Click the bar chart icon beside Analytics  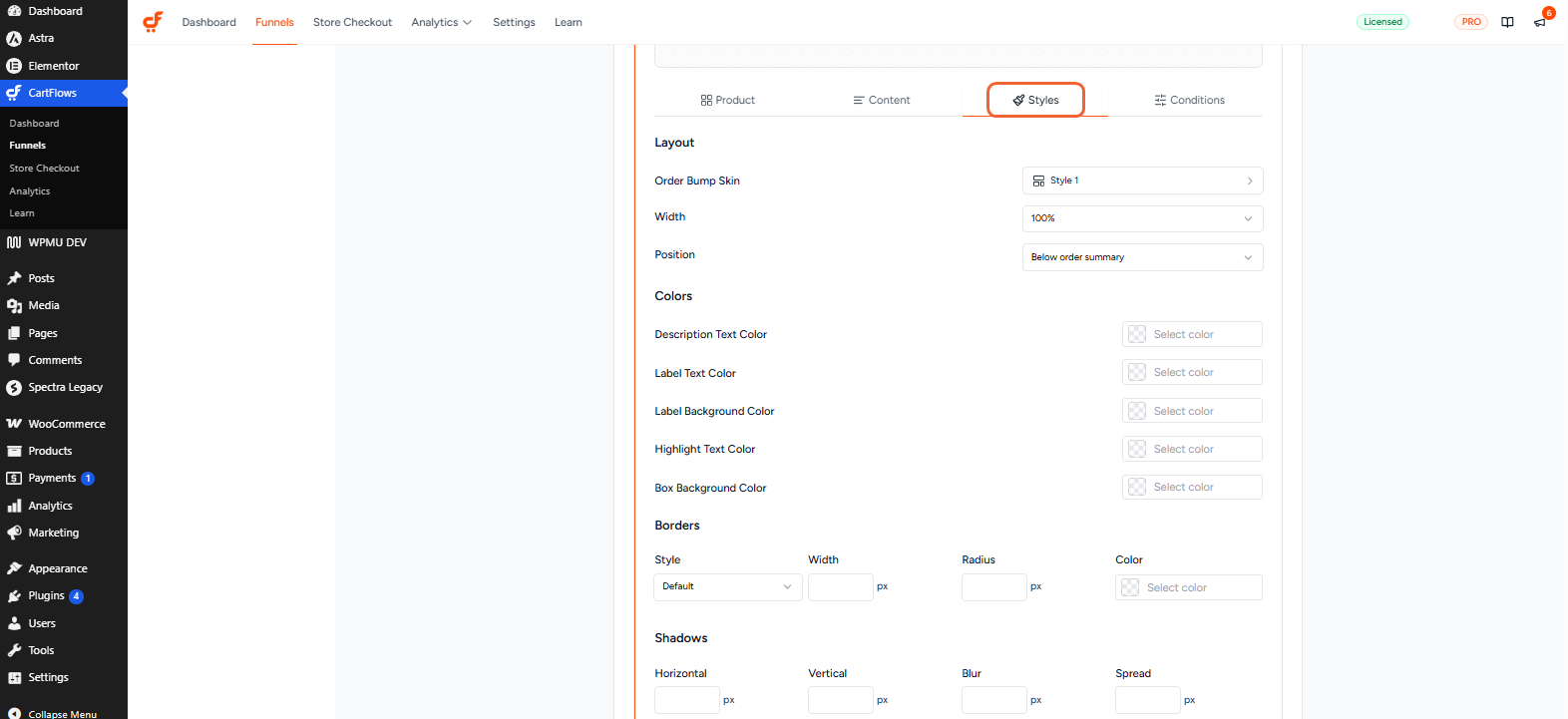pos(14,506)
